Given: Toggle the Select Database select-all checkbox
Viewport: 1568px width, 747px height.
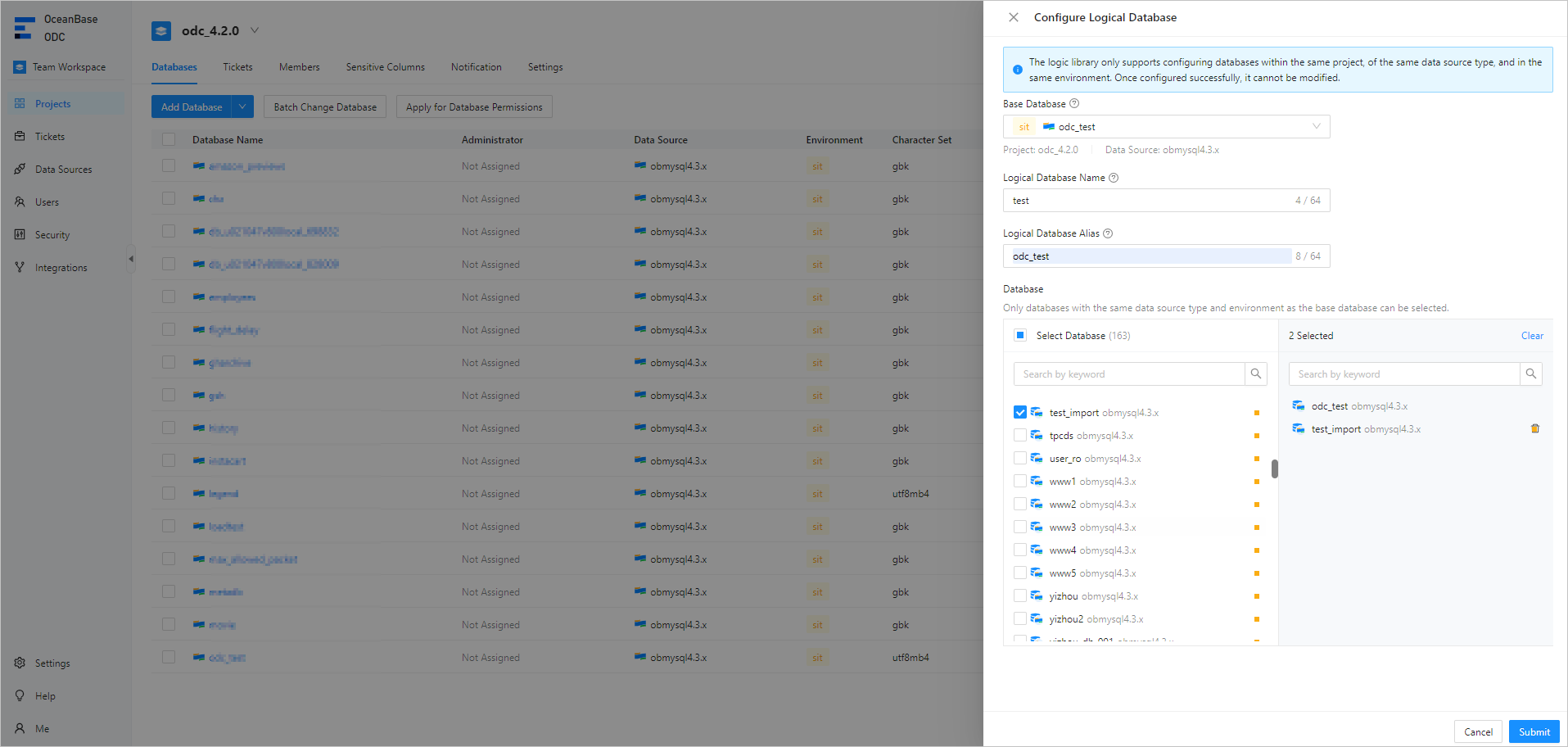Looking at the screenshot, I should pos(1020,336).
